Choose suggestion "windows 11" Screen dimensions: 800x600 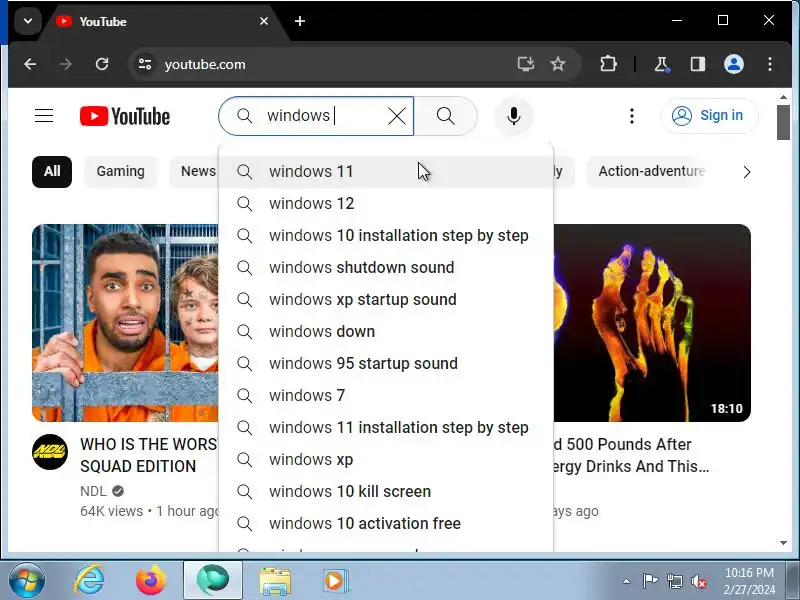(386, 171)
